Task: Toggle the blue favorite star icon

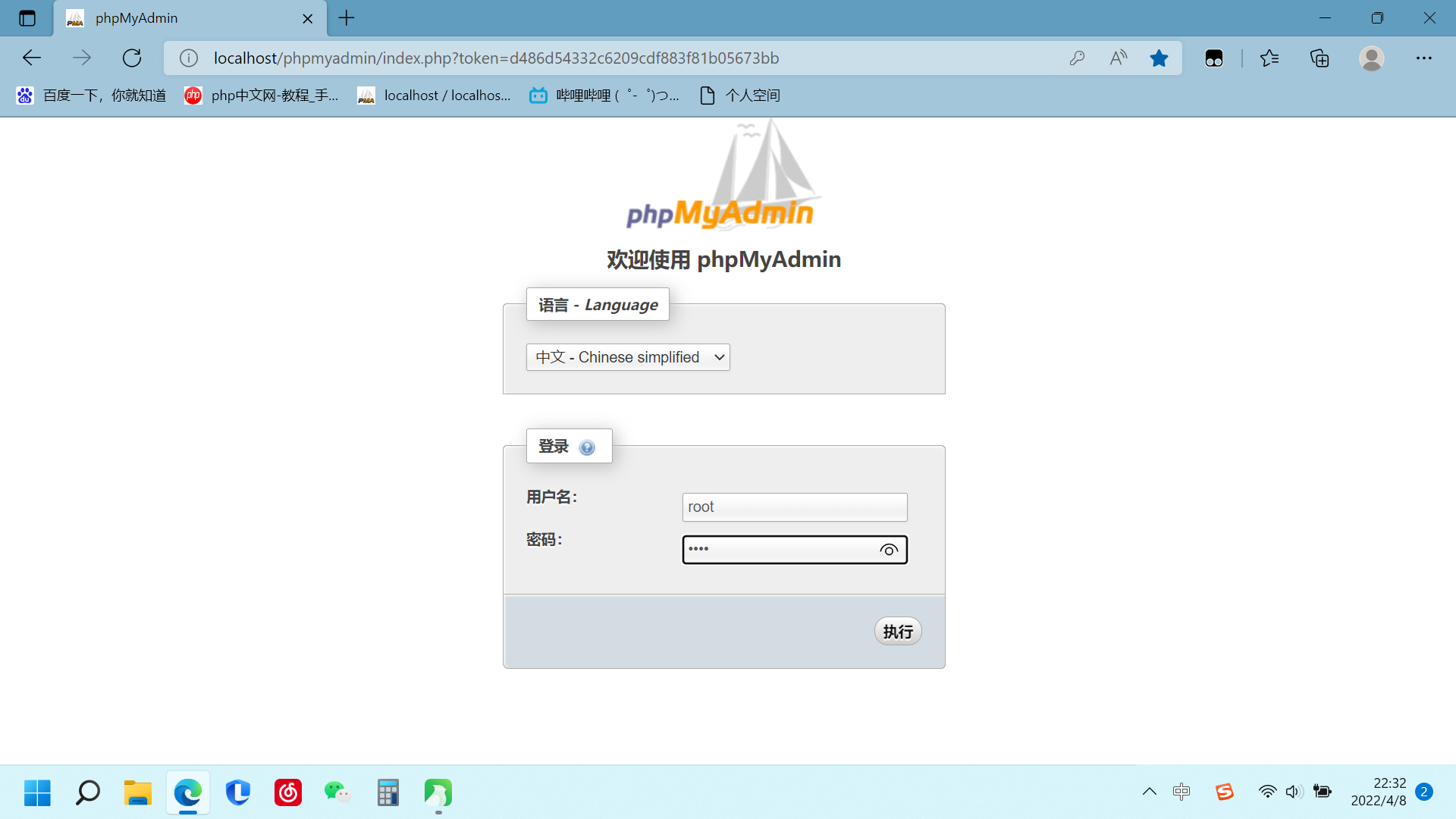Action: click(1159, 58)
